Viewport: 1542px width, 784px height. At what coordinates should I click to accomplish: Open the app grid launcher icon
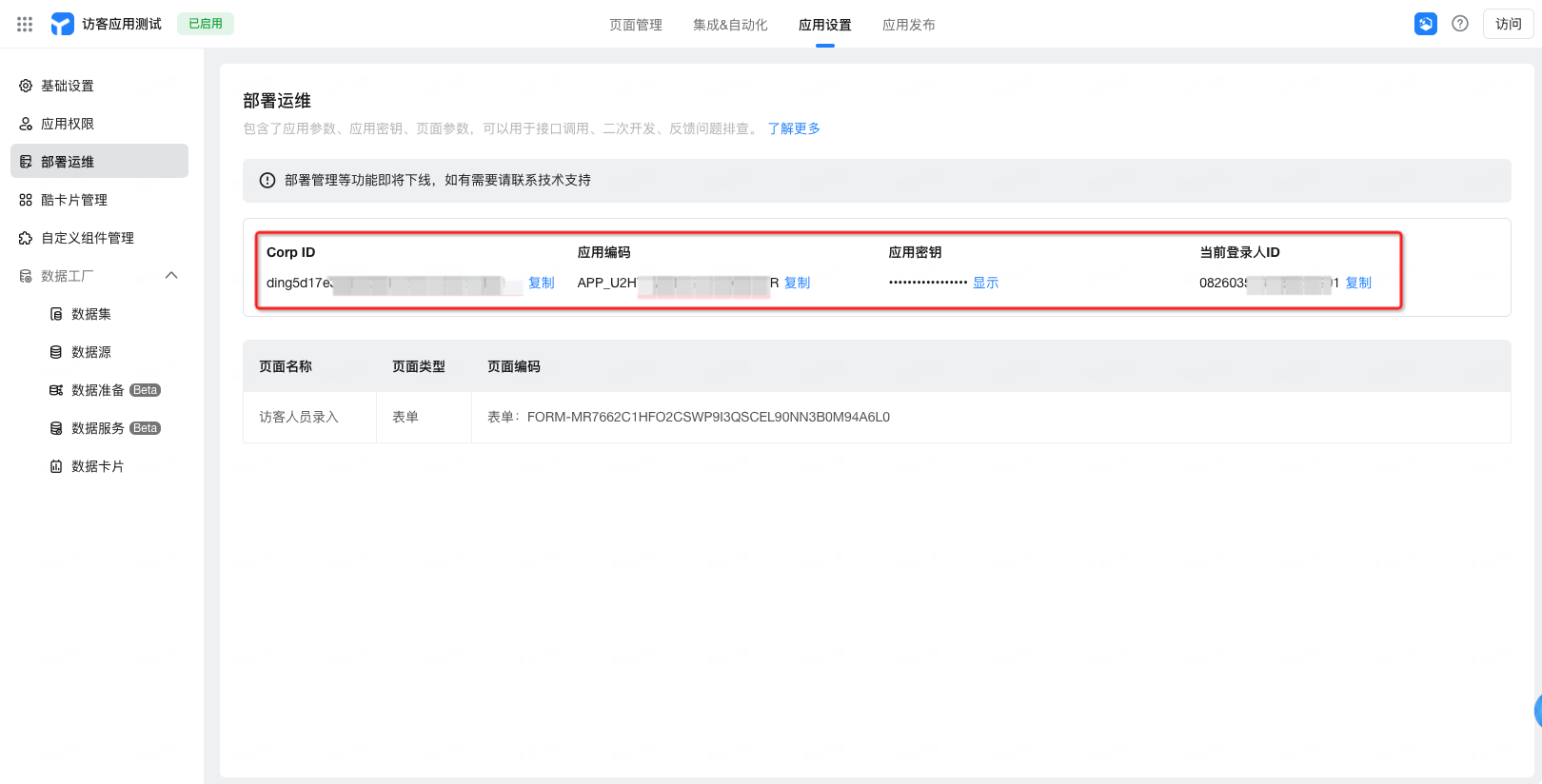pyautogui.click(x=25, y=24)
